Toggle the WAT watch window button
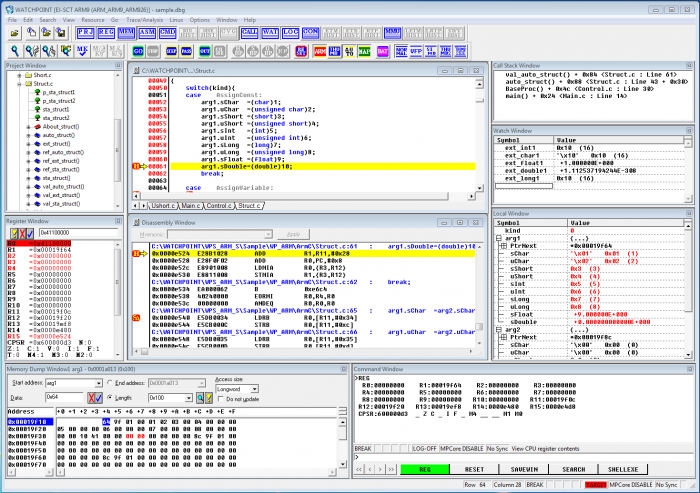 pyautogui.click(x=270, y=33)
